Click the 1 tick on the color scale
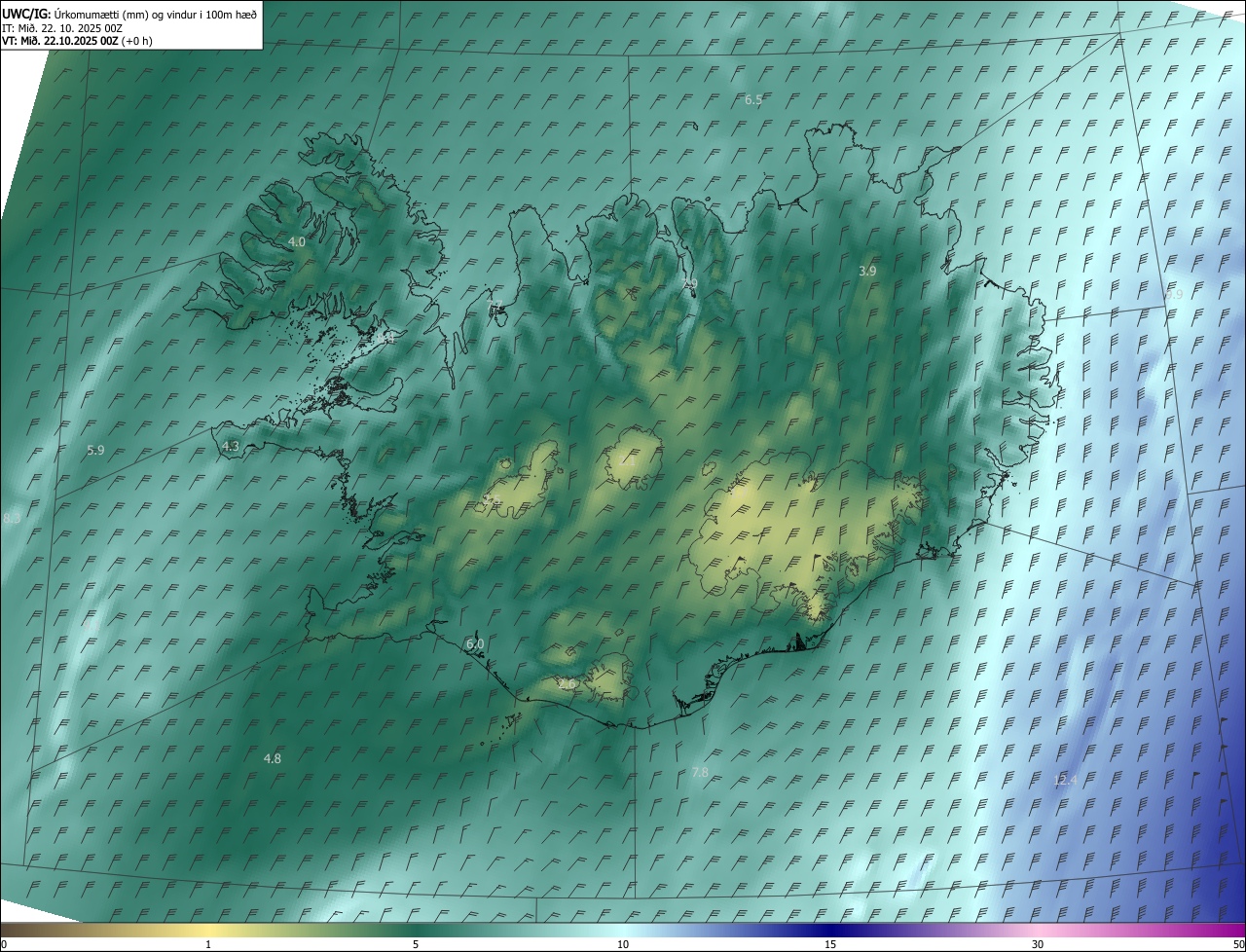The height and width of the screenshot is (952, 1246). pyautogui.click(x=208, y=944)
